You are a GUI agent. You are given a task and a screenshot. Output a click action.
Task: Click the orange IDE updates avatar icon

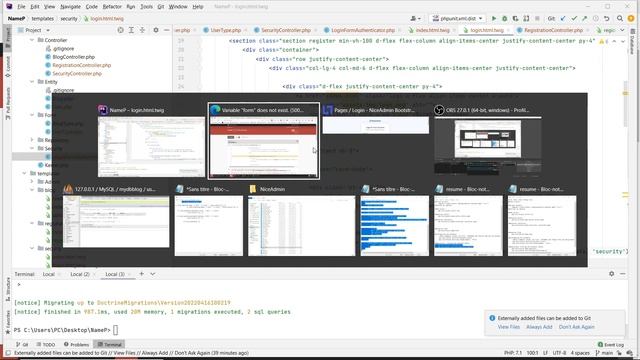631,18
